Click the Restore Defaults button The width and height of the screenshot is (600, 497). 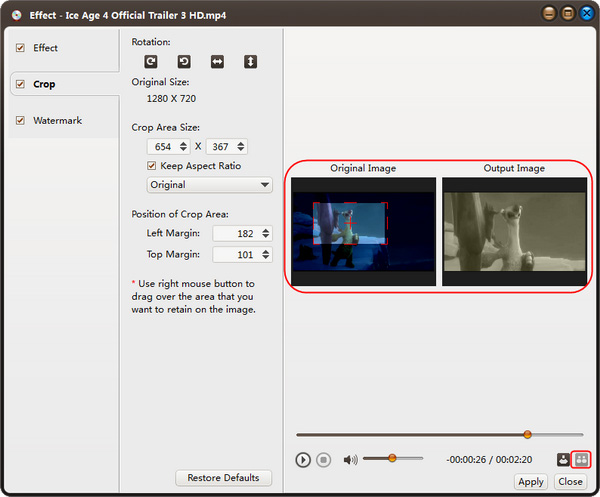pyautogui.click(x=222, y=478)
